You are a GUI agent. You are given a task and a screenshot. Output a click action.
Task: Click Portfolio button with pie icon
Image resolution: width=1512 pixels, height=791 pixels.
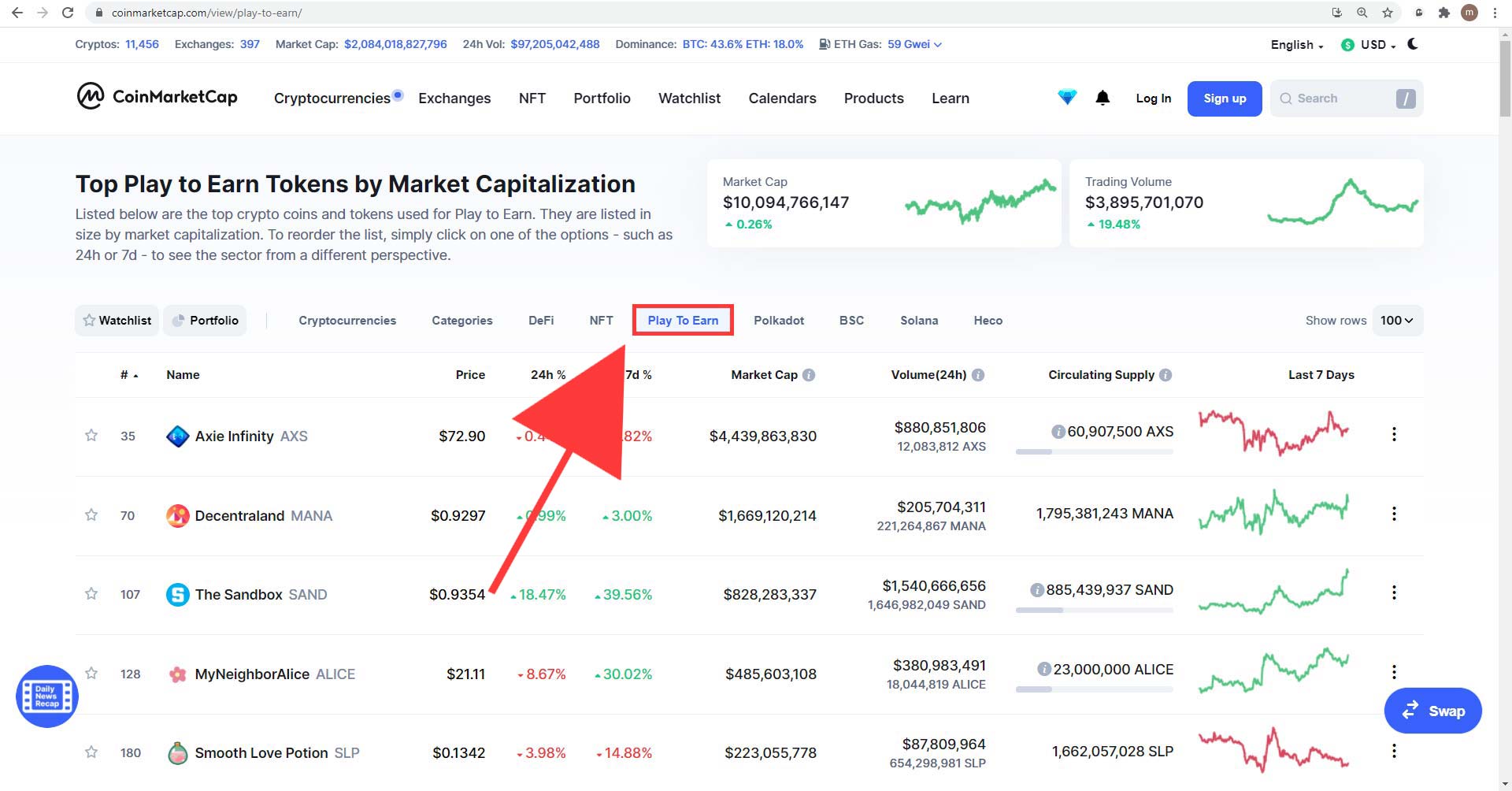205,320
